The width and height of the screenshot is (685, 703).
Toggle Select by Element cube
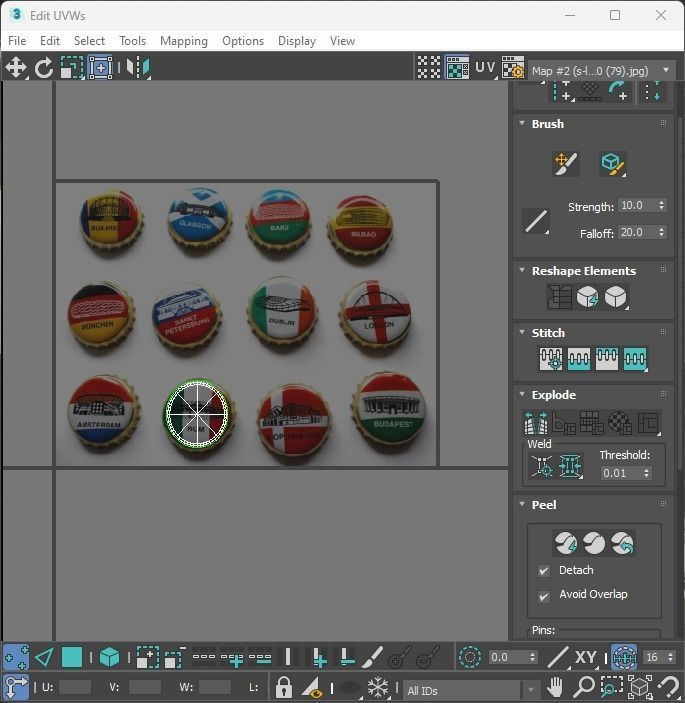coord(109,657)
